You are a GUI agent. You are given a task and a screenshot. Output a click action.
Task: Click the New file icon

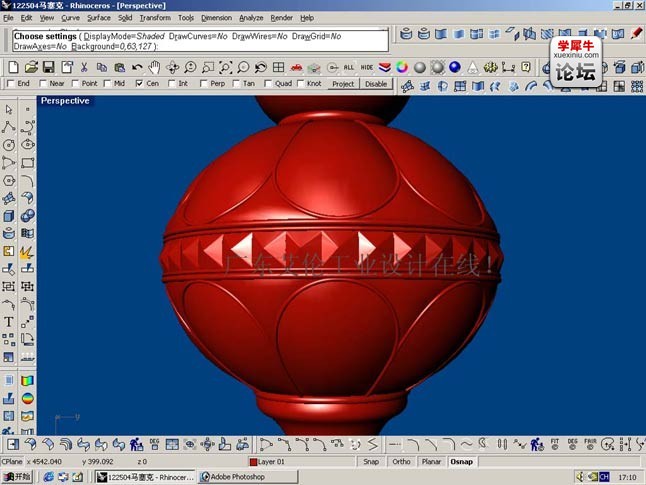pos(13,67)
